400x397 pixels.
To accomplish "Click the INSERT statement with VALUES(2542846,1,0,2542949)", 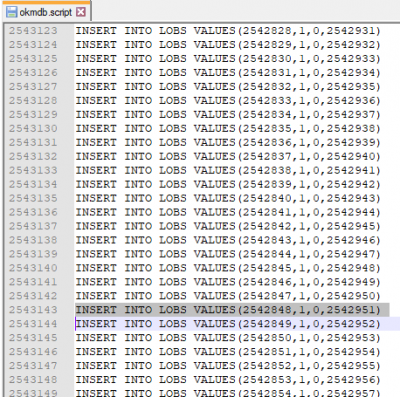I will pos(228,282).
